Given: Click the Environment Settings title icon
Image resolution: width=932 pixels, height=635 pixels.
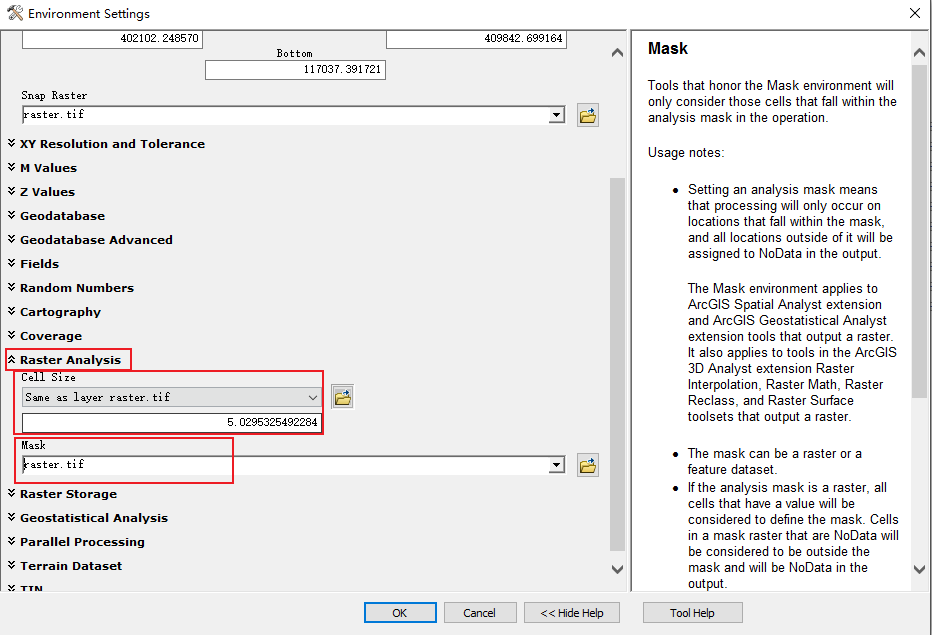Looking at the screenshot, I should click(x=15, y=13).
